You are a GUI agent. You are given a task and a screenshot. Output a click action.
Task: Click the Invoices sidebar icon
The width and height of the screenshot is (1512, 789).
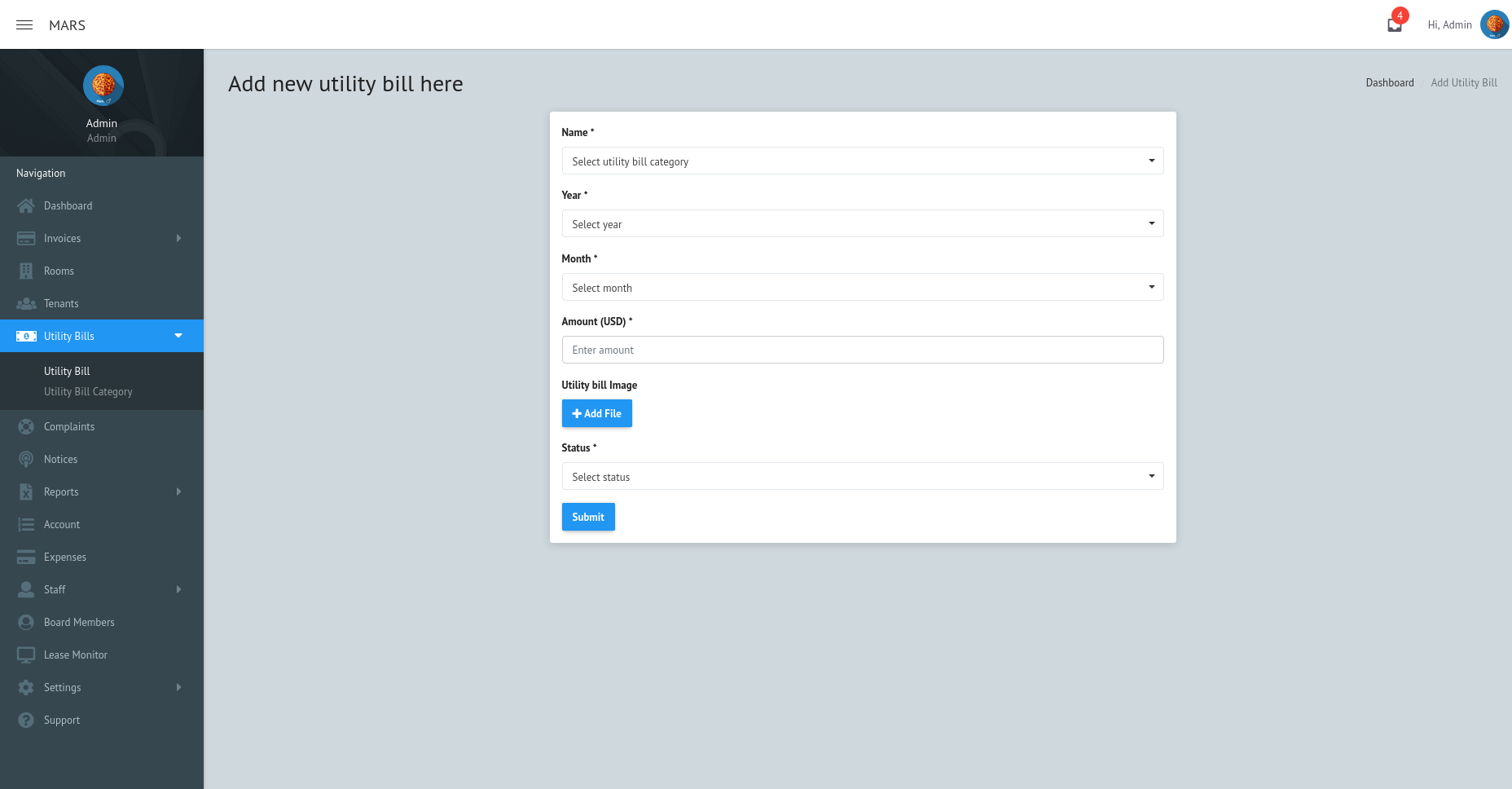click(x=26, y=238)
